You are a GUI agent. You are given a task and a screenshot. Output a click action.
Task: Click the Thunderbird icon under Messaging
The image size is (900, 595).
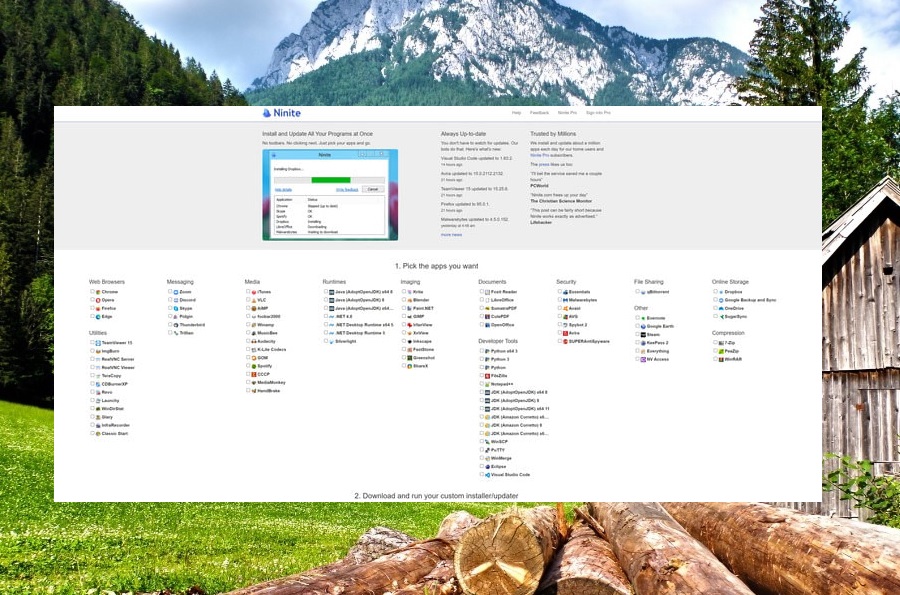[175, 325]
